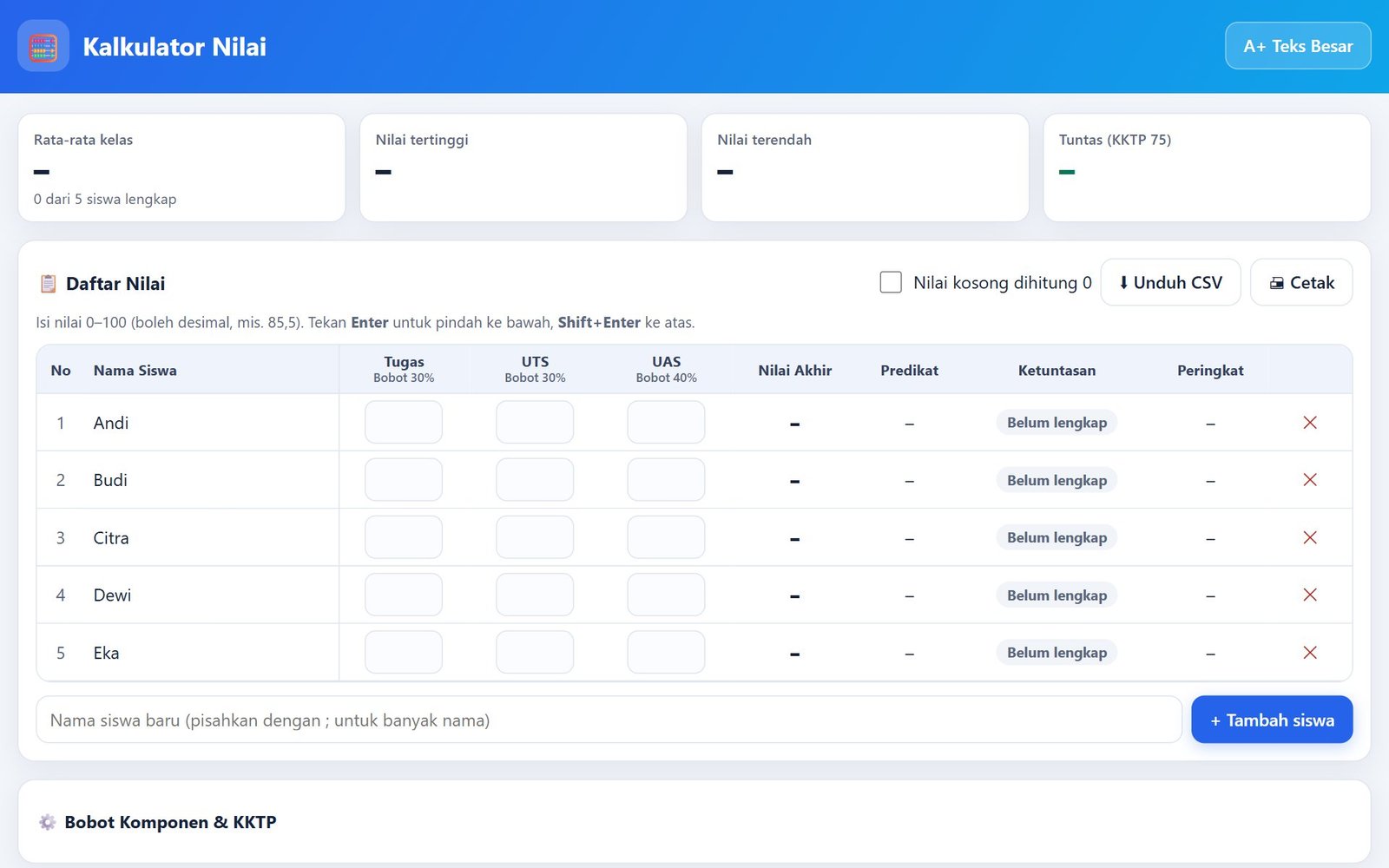The image size is (1389, 868).
Task: Click the Nilai Akhir column header
Action: [x=795, y=371]
